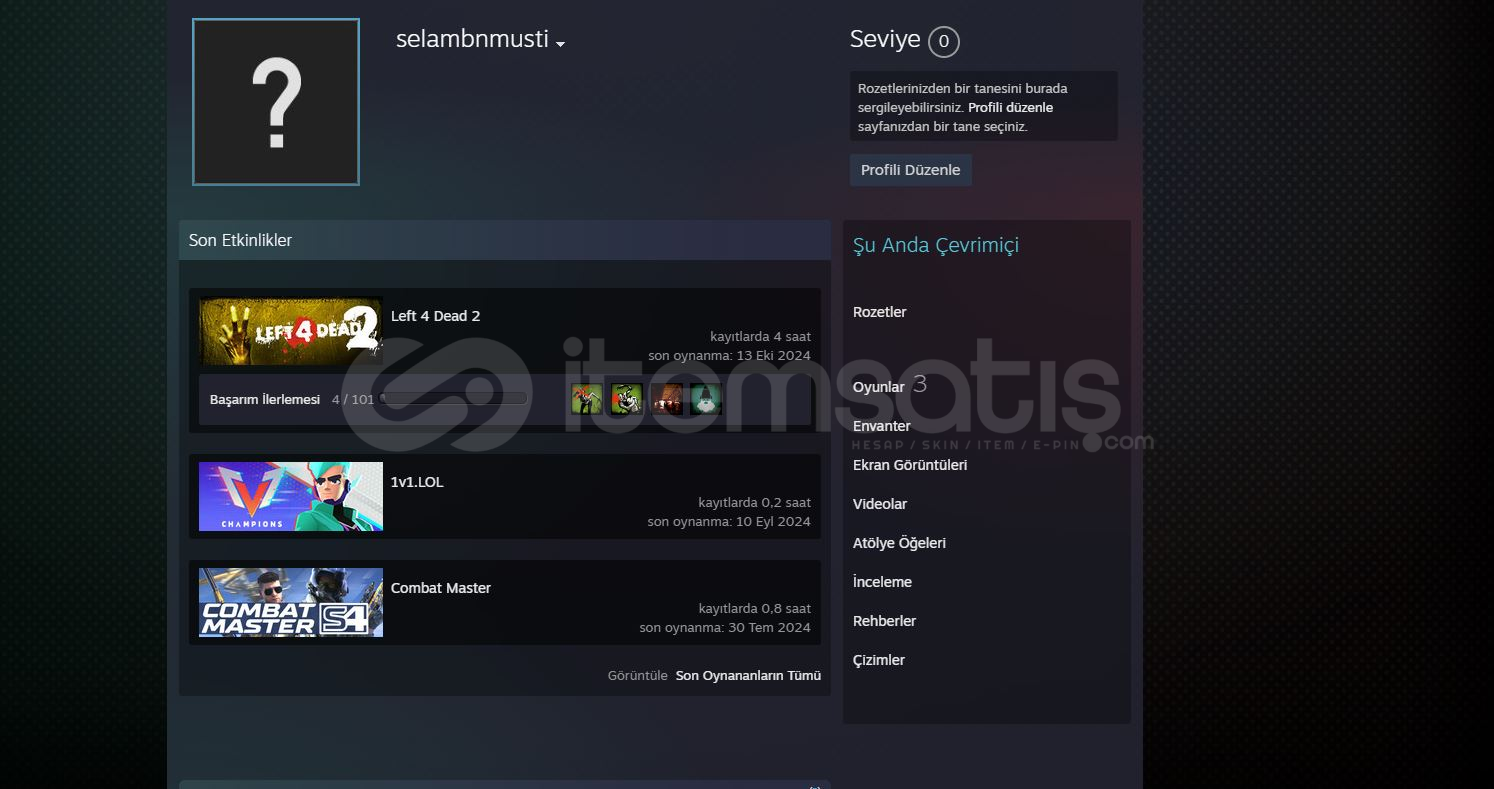Open Videolar in the profile sidebar
This screenshot has height=789, width=1494.
(880, 504)
